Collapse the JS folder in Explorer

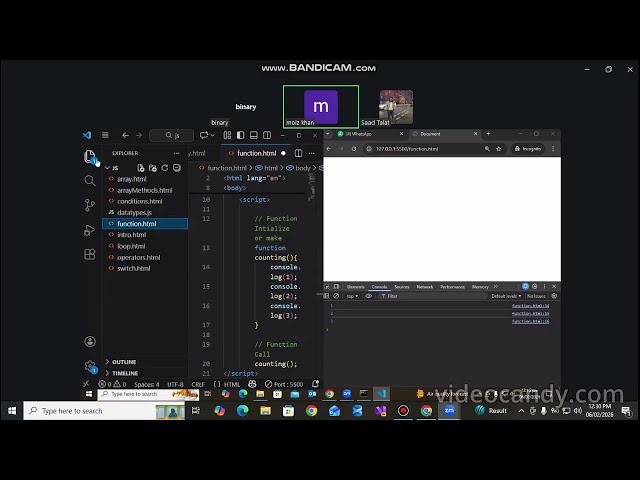pos(107,168)
